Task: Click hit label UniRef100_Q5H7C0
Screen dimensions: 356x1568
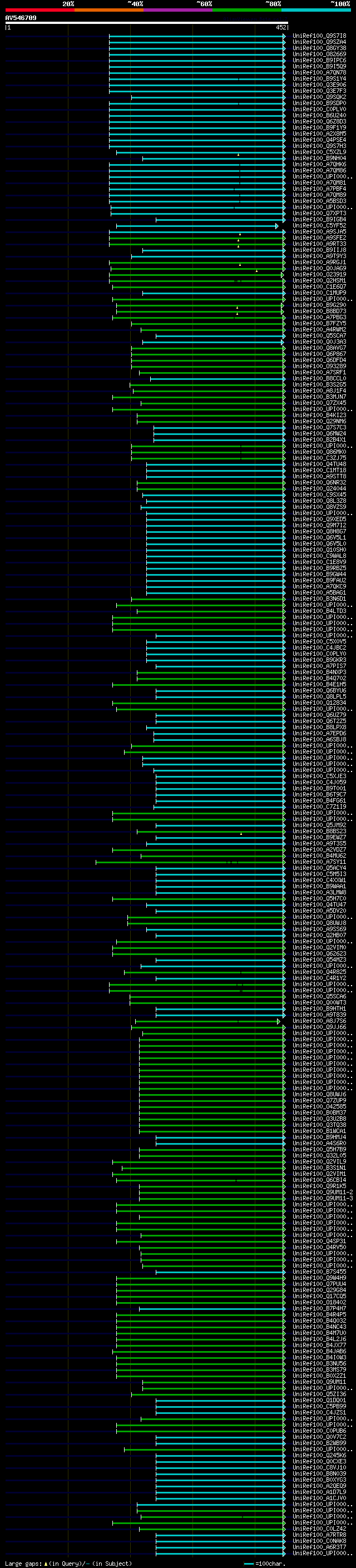Action: (319, 898)
